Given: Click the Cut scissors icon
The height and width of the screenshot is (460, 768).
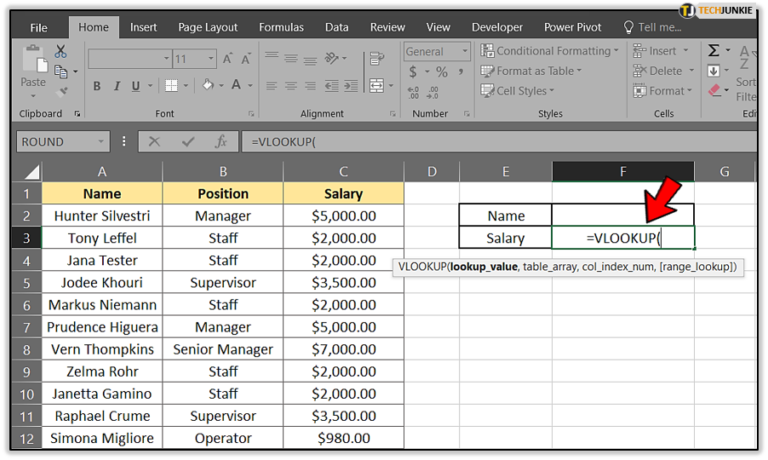Looking at the screenshot, I should [61, 51].
